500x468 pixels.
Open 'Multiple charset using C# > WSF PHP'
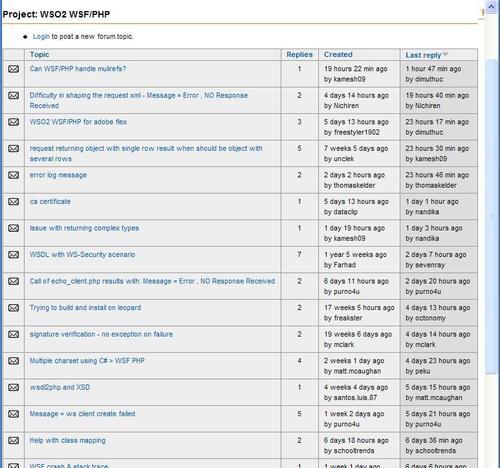87,361
